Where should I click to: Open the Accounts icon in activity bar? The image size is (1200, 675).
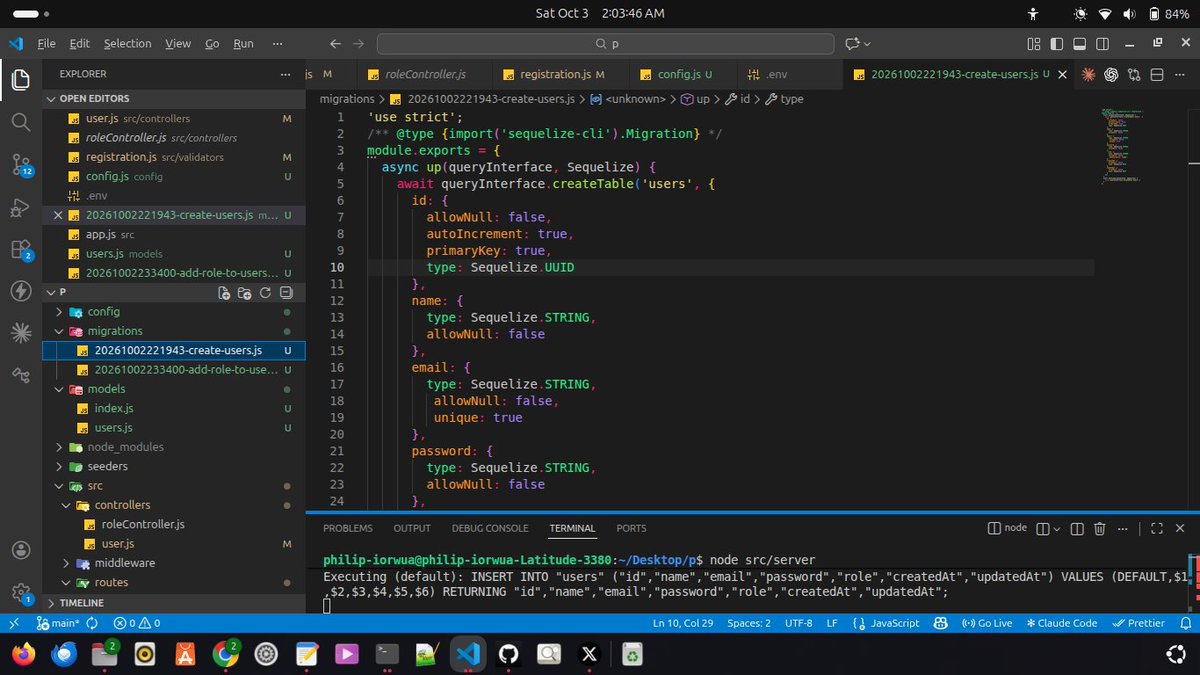pyautogui.click(x=20, y=550)
